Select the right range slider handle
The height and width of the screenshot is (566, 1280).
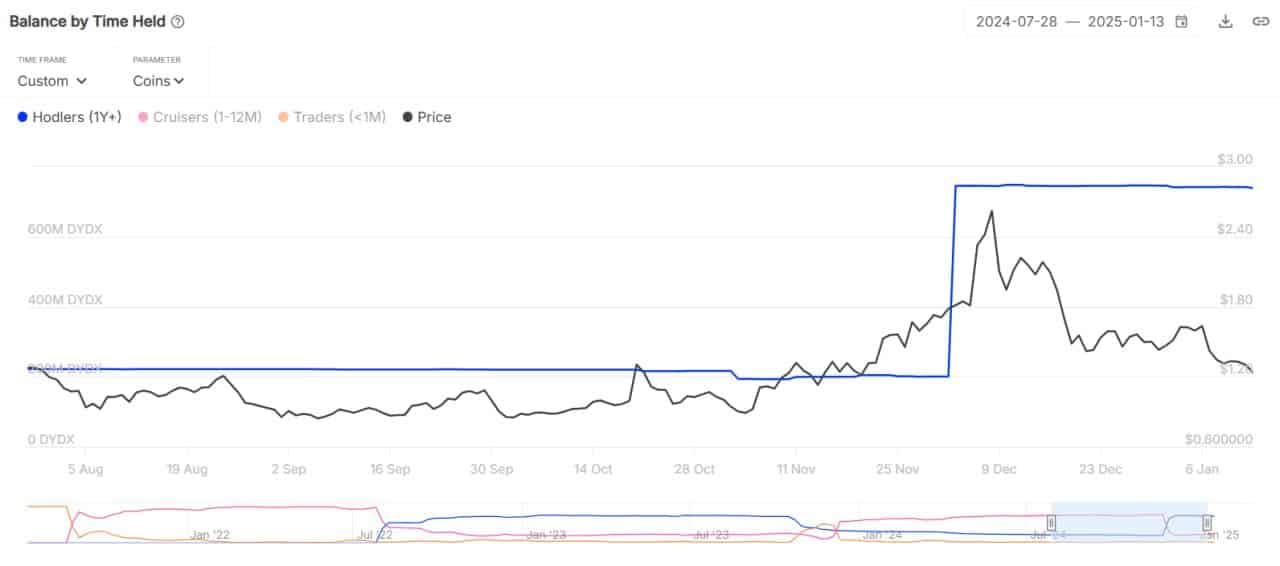[x=1208, y=523]
